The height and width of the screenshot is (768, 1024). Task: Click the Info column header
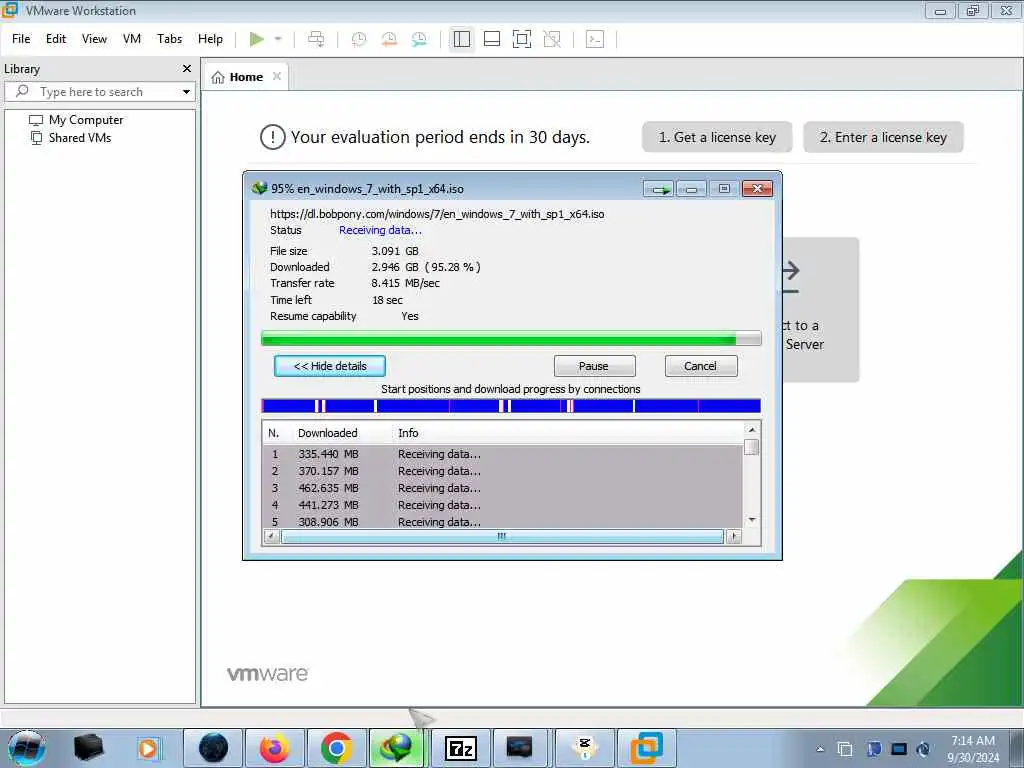pos(408,433)
